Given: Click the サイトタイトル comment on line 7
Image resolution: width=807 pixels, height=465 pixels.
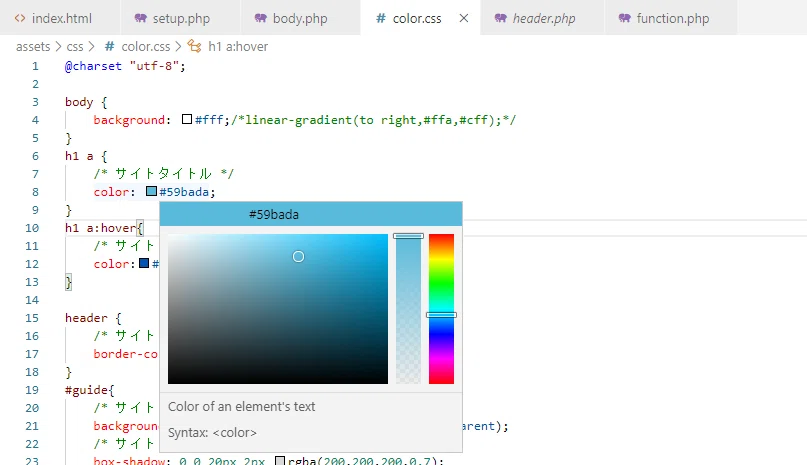Looking at the screenshot, I should [164, 174].
